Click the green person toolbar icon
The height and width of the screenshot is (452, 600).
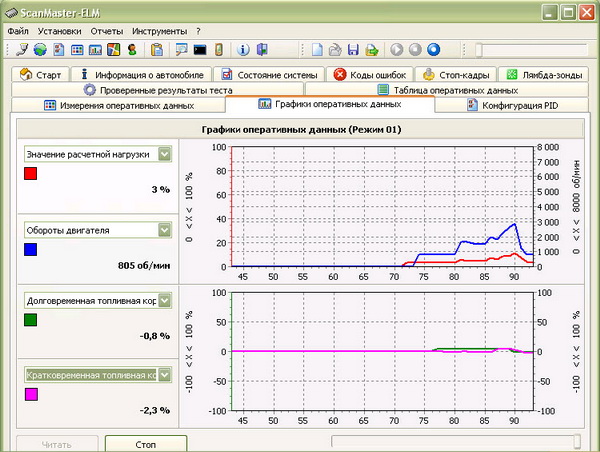point(132,50)
